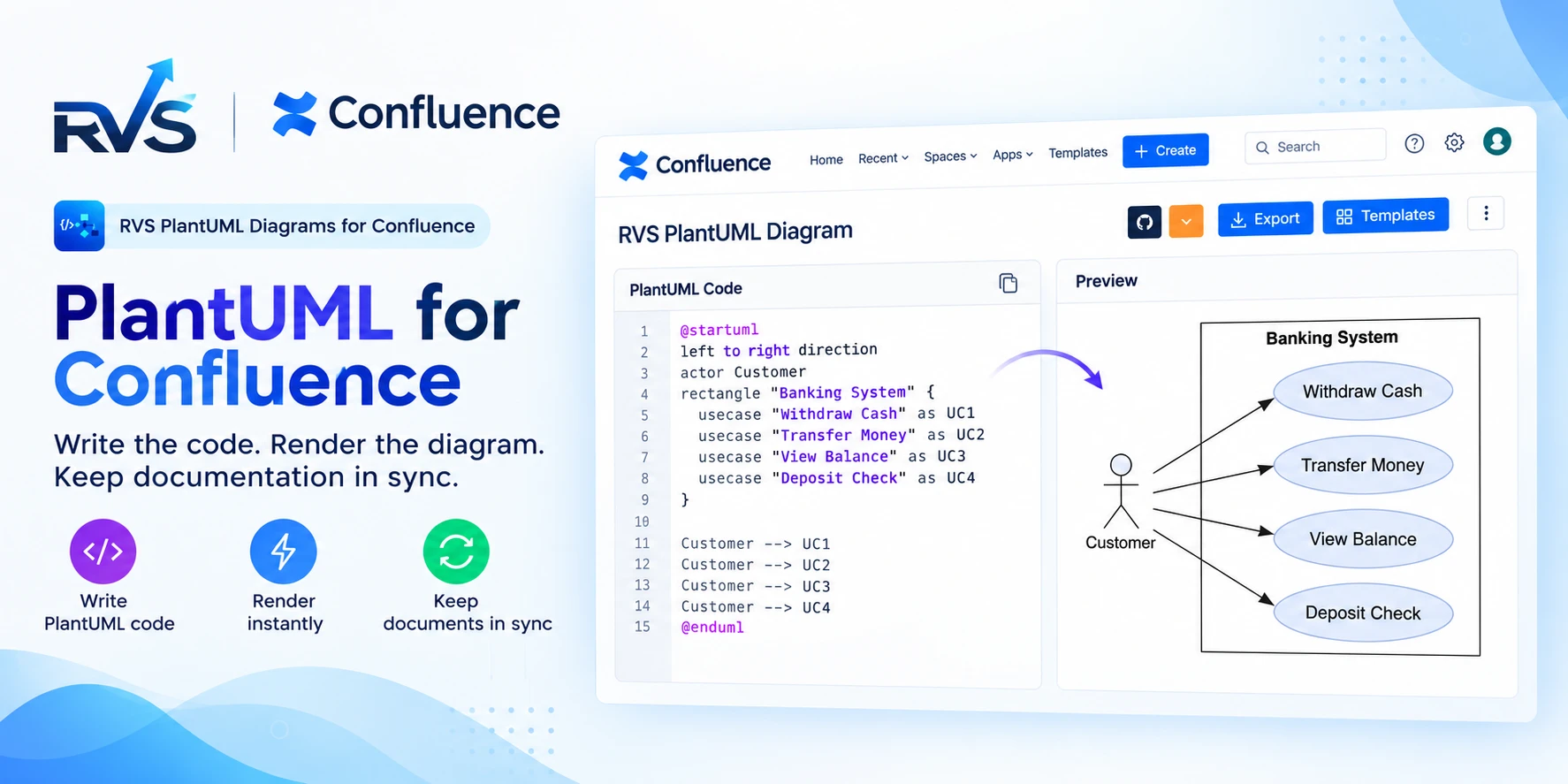
Task: Click the GitHub icon button
Action: coord(1145,222)
